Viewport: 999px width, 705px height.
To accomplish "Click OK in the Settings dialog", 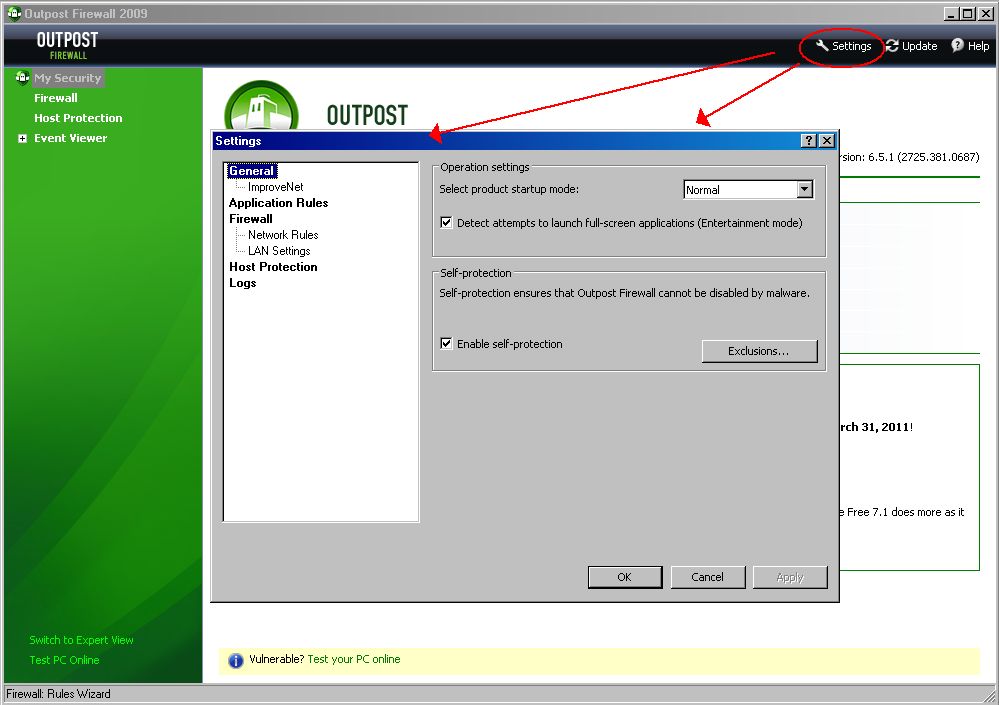I will [625, 577].
